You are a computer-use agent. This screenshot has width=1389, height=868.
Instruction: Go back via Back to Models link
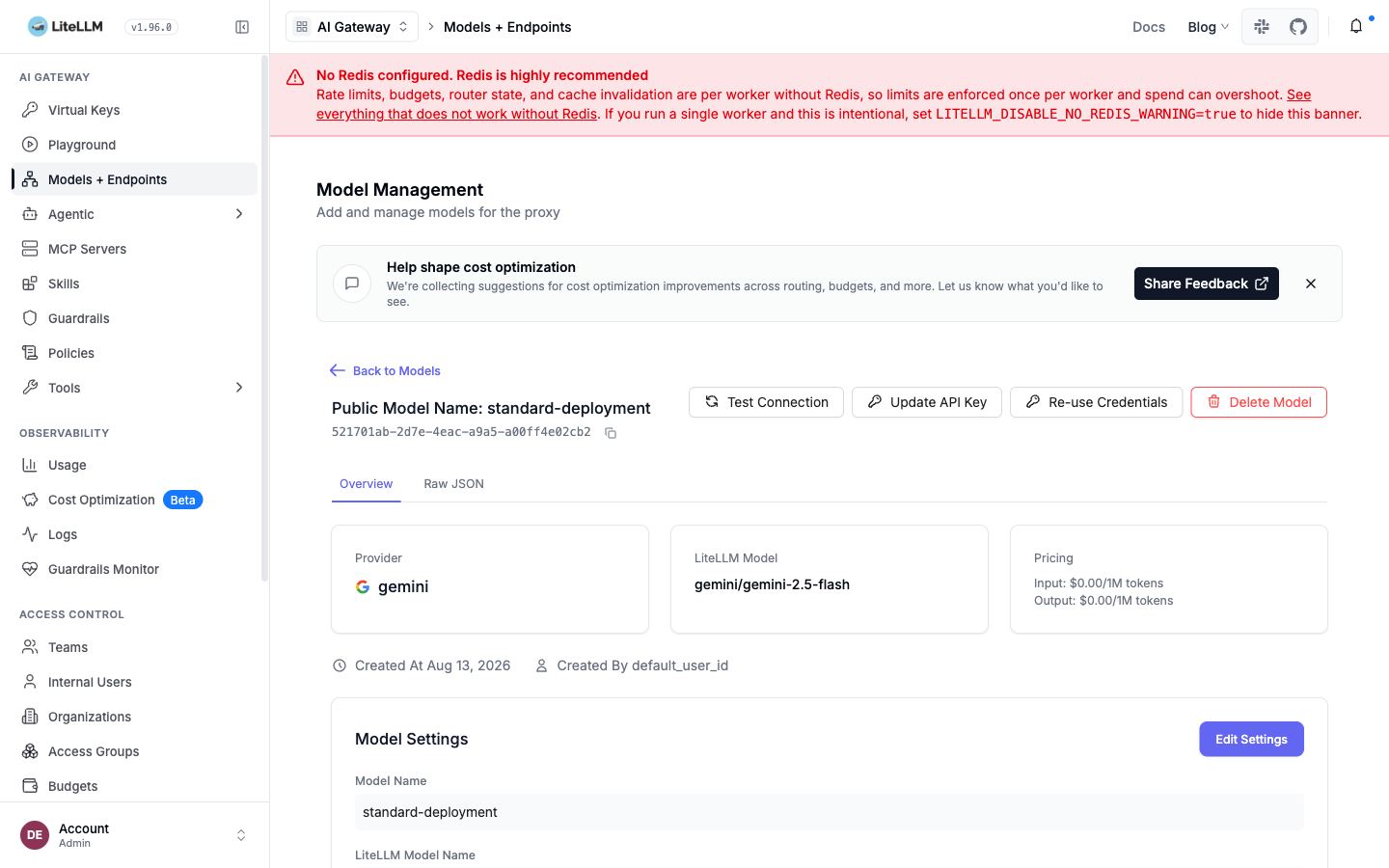[x=385, y=370]
